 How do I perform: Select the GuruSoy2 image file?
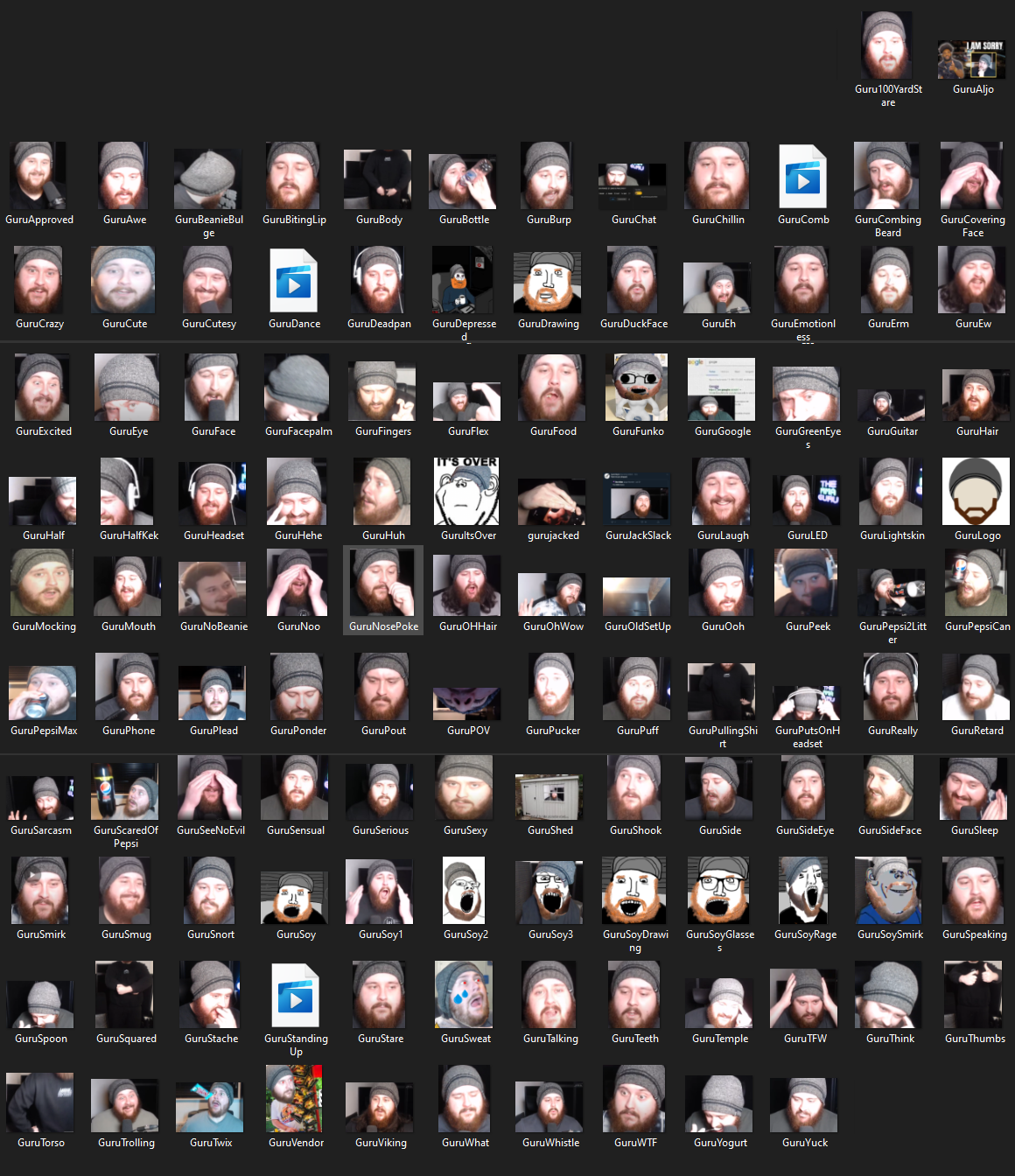point(464,891)
